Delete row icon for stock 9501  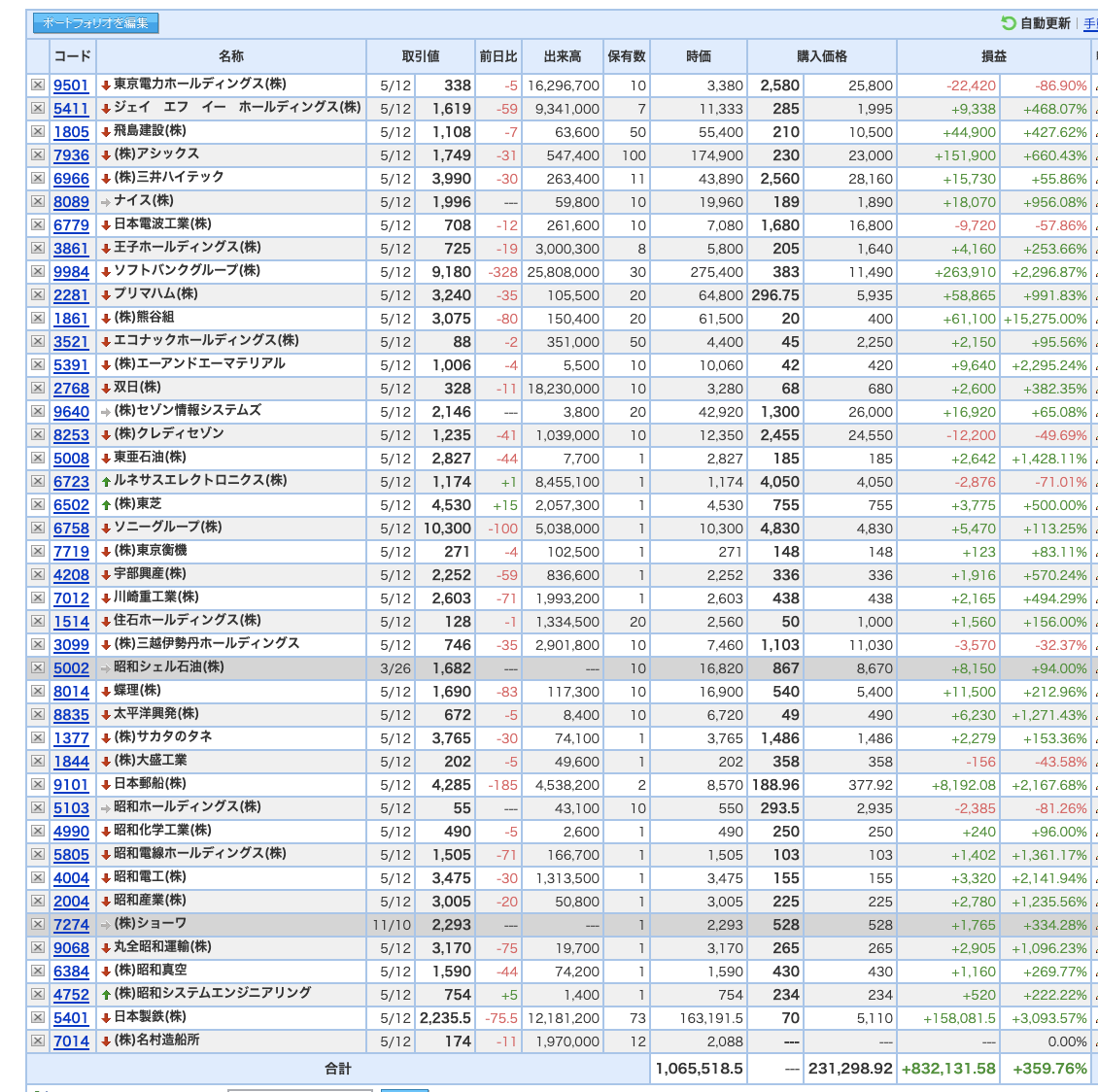point(38,85)
